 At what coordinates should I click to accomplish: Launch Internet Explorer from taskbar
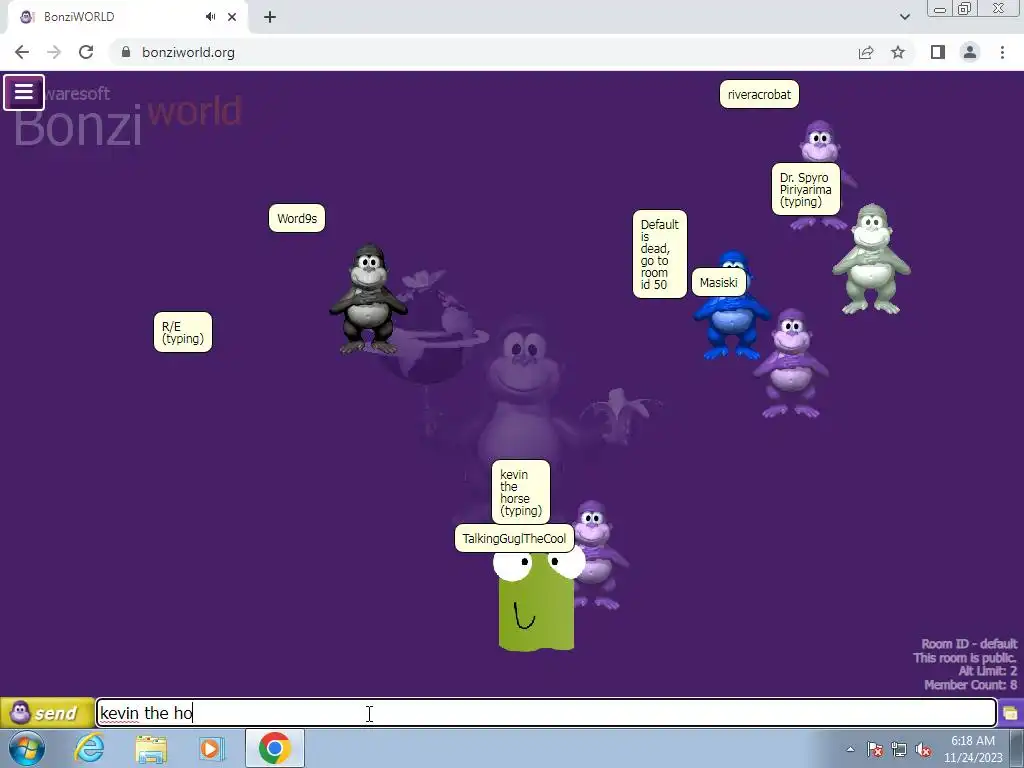(x=88, y=748)
